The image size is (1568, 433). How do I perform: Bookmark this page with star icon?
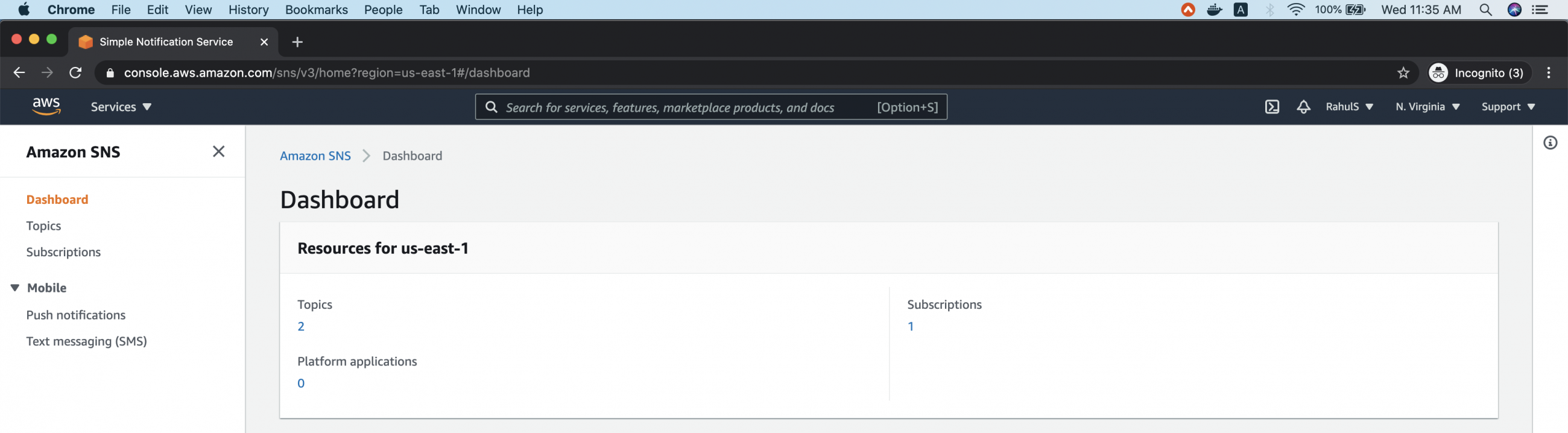[x=1403, y=73]
